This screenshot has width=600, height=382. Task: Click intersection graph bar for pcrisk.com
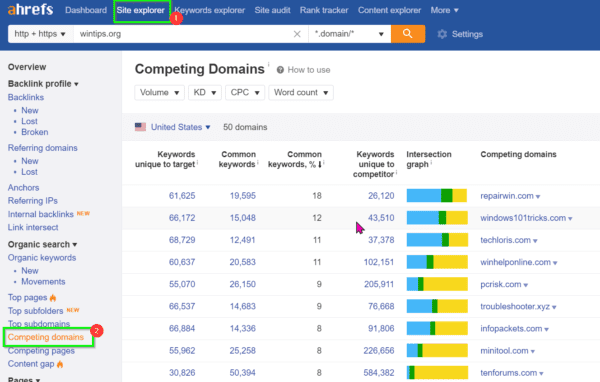437,284
